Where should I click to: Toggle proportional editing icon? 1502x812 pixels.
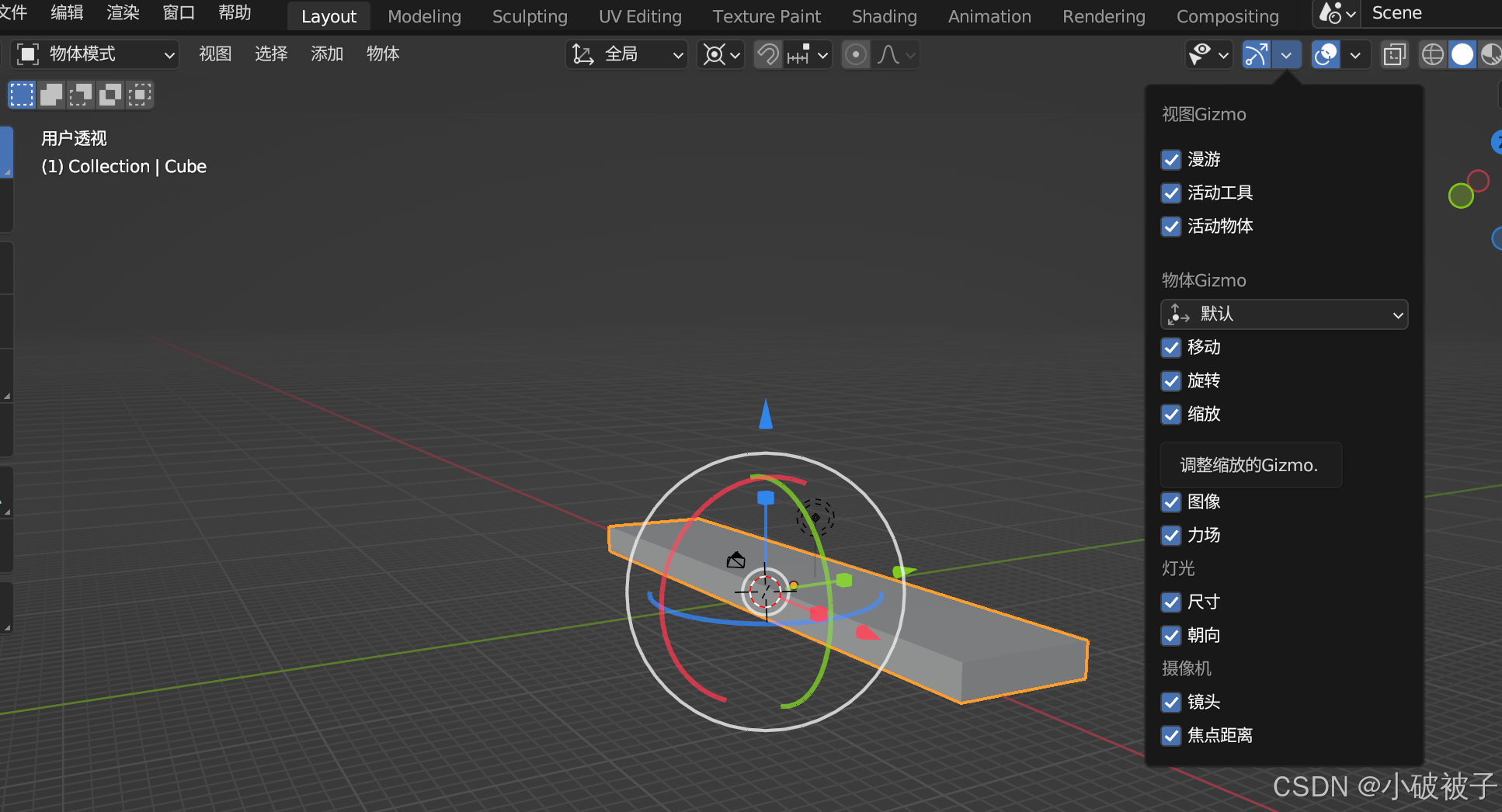coord(856,54)
